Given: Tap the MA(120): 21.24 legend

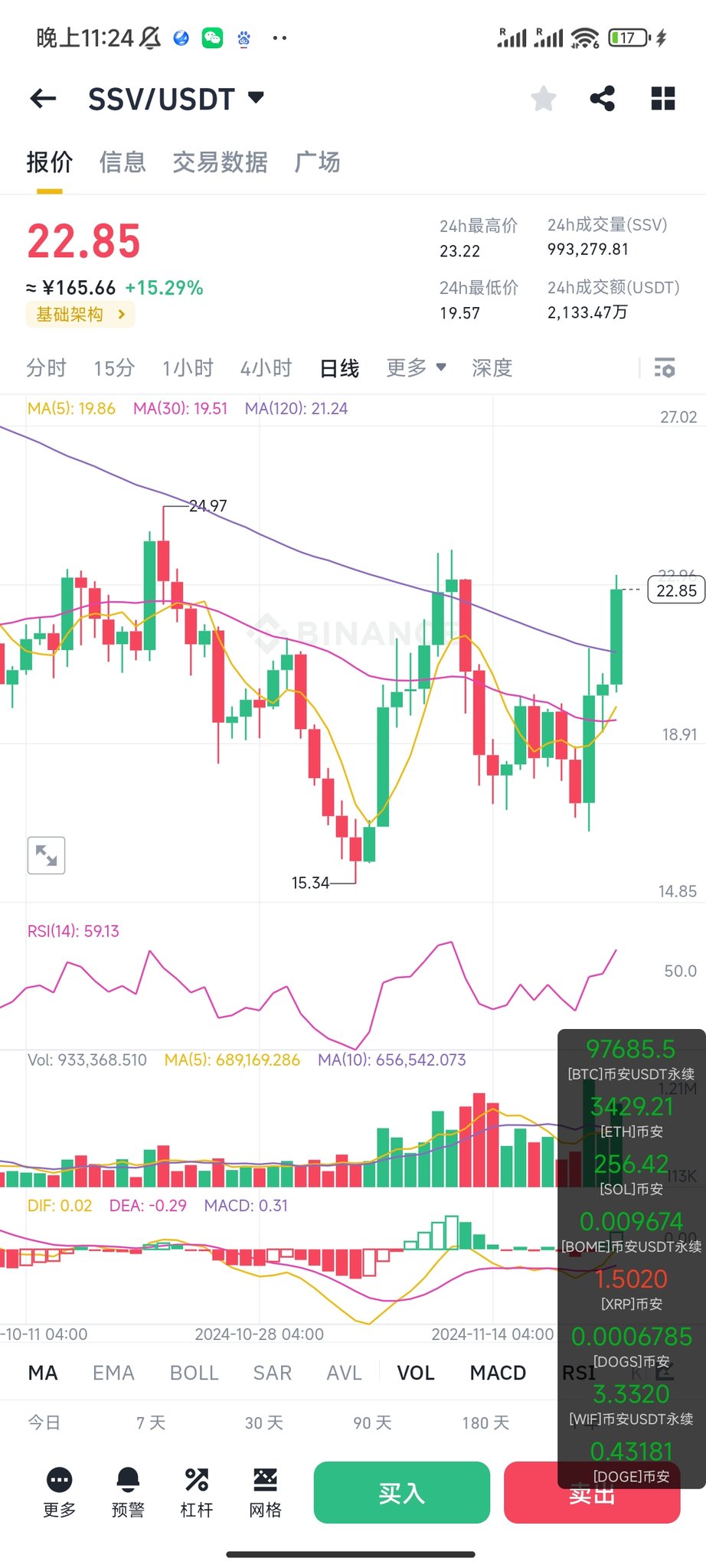Looking at the screenshot, I should pos(296,409).
